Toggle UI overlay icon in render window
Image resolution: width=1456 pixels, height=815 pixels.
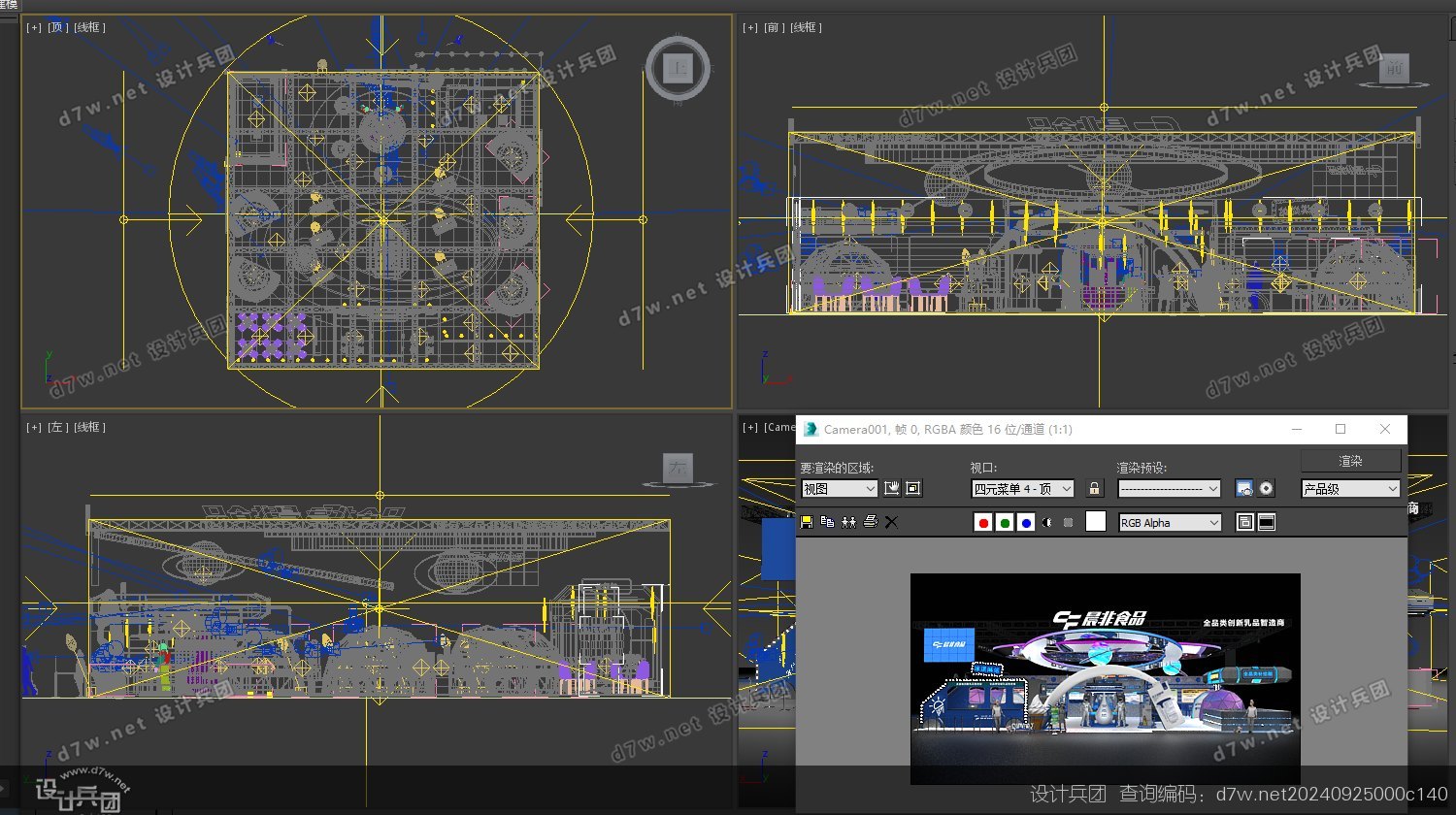click(x=1244, y=522)
